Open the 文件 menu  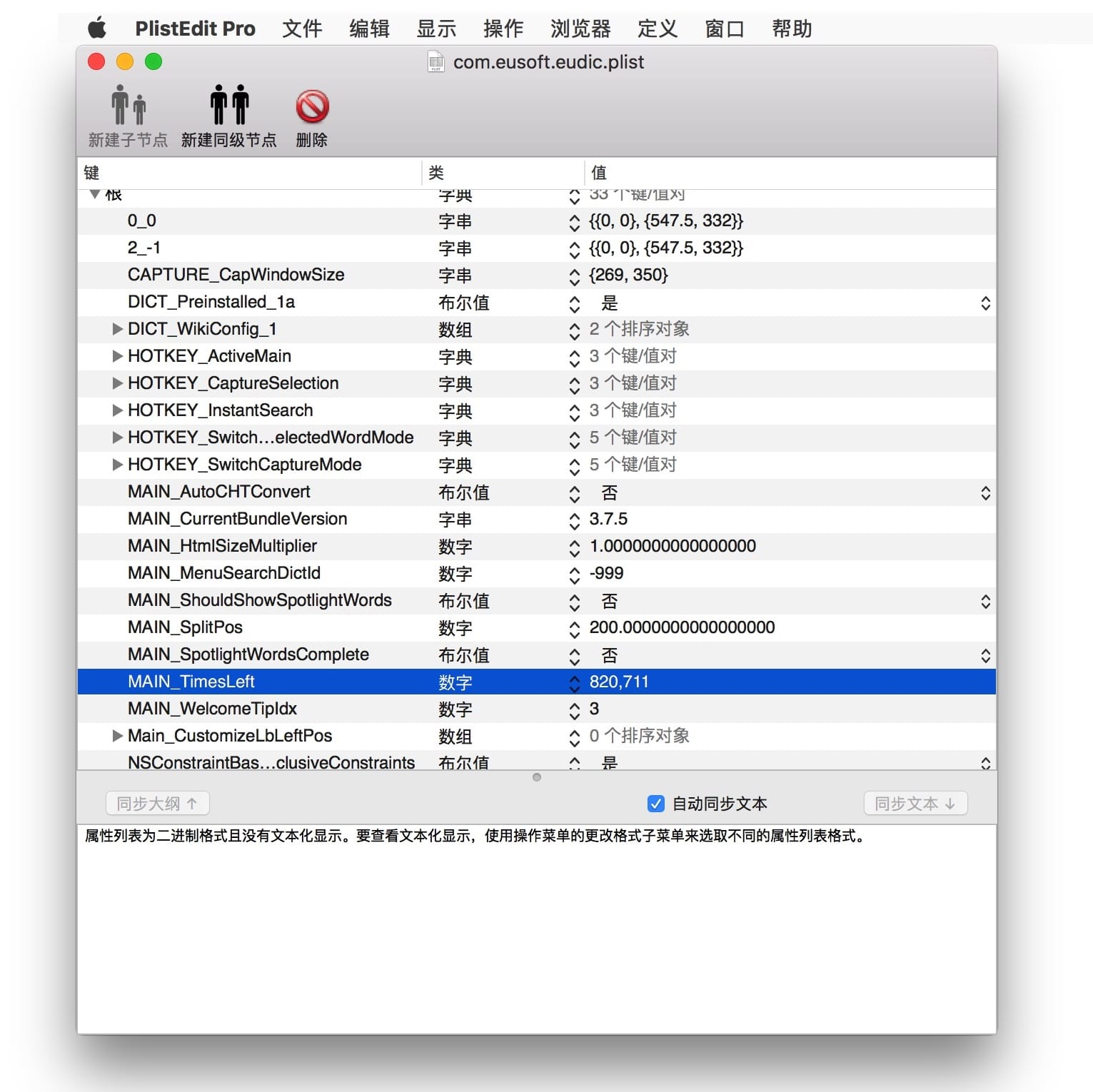302,29
